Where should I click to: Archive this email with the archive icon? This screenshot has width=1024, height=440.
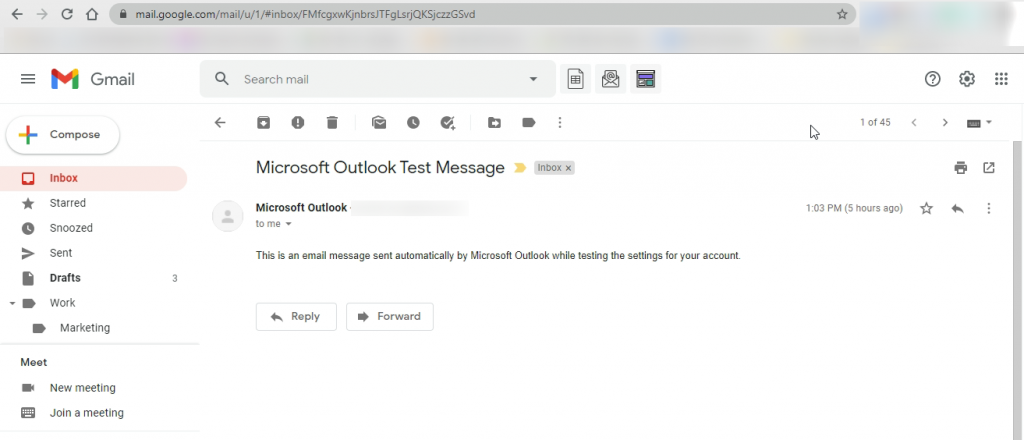(x=263, y=122)
